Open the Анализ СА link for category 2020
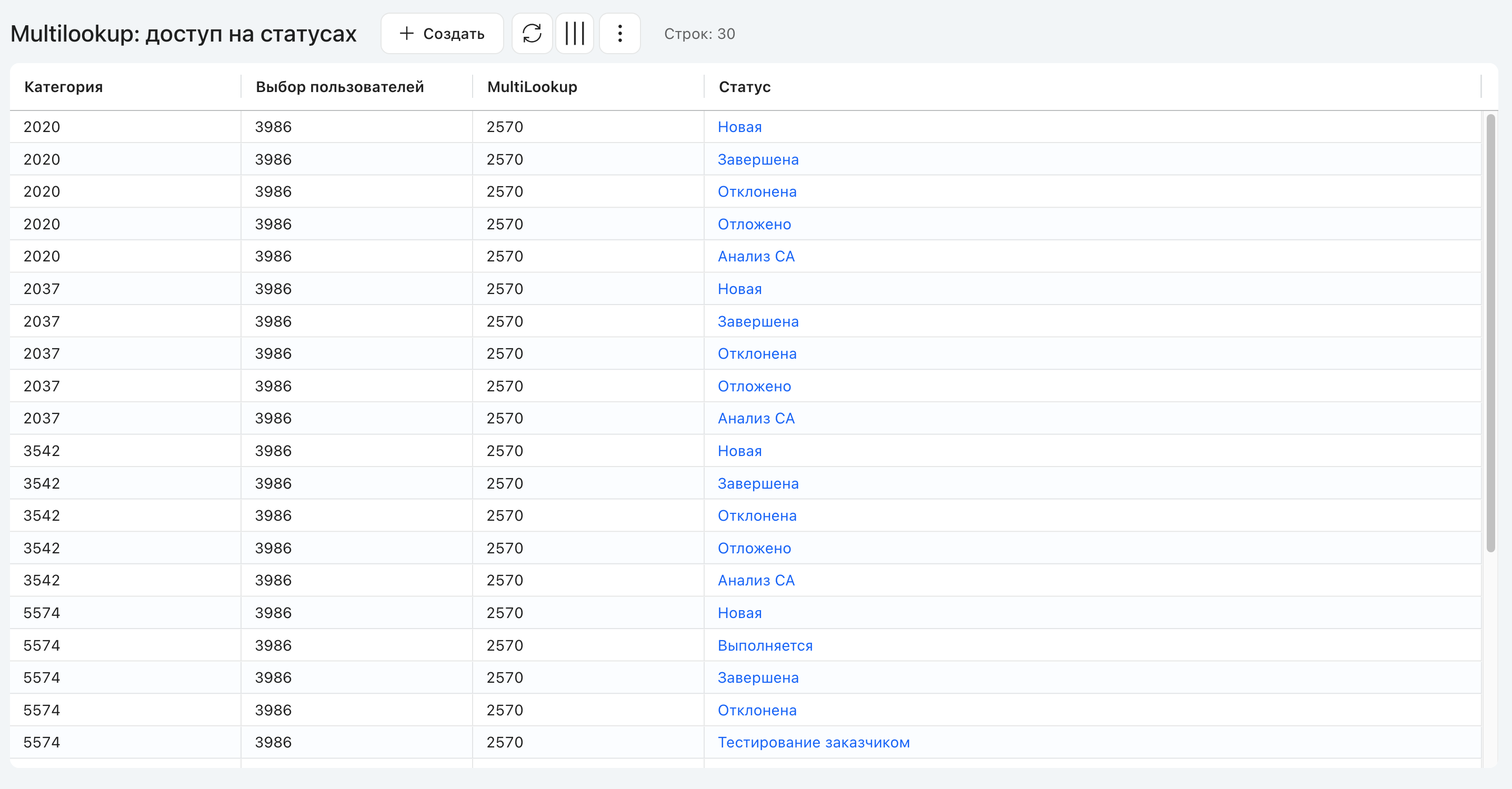Viewport: 1512px width, 789px height. coord(756,256)
